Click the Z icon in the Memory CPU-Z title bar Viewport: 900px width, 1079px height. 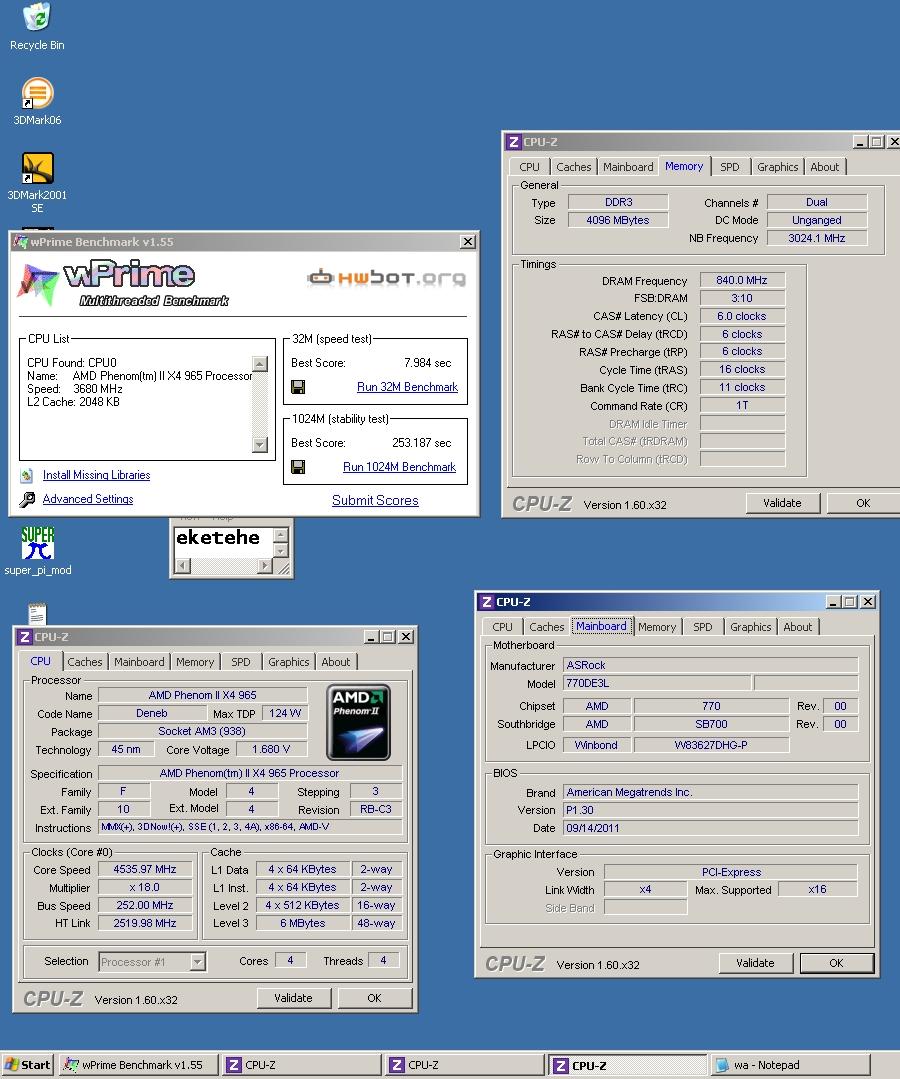[513, 142]
